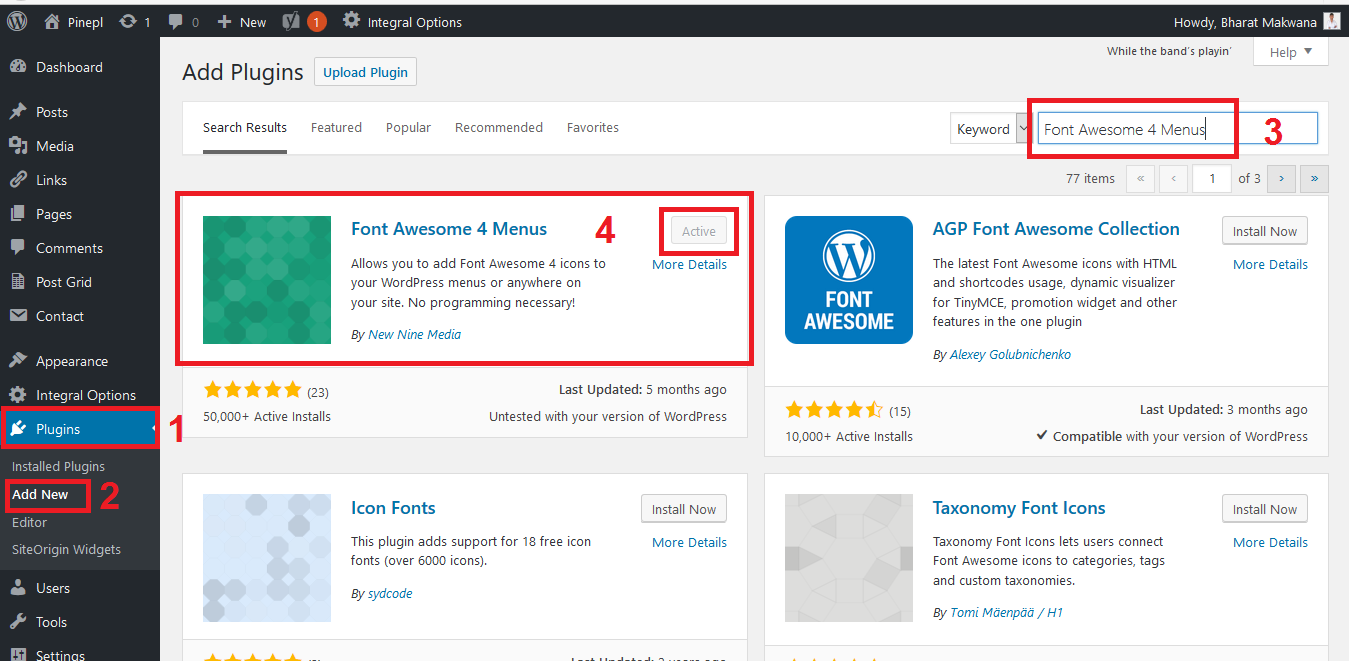The width and height of the screenshot is (1349, 661).
Task: Click the Upload Plugin button
Action: (365, 71)
